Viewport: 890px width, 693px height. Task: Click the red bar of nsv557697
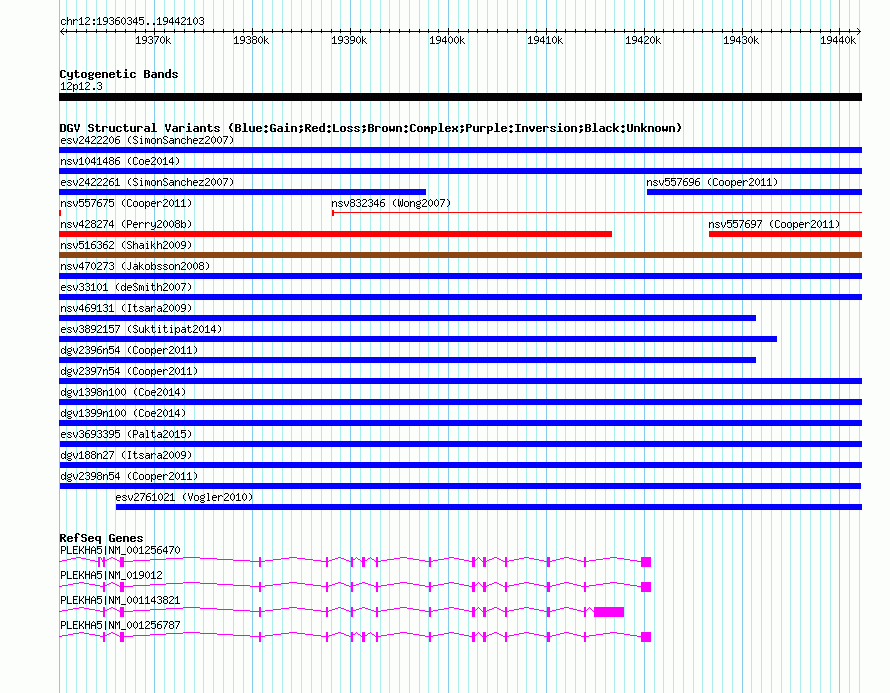786,234
